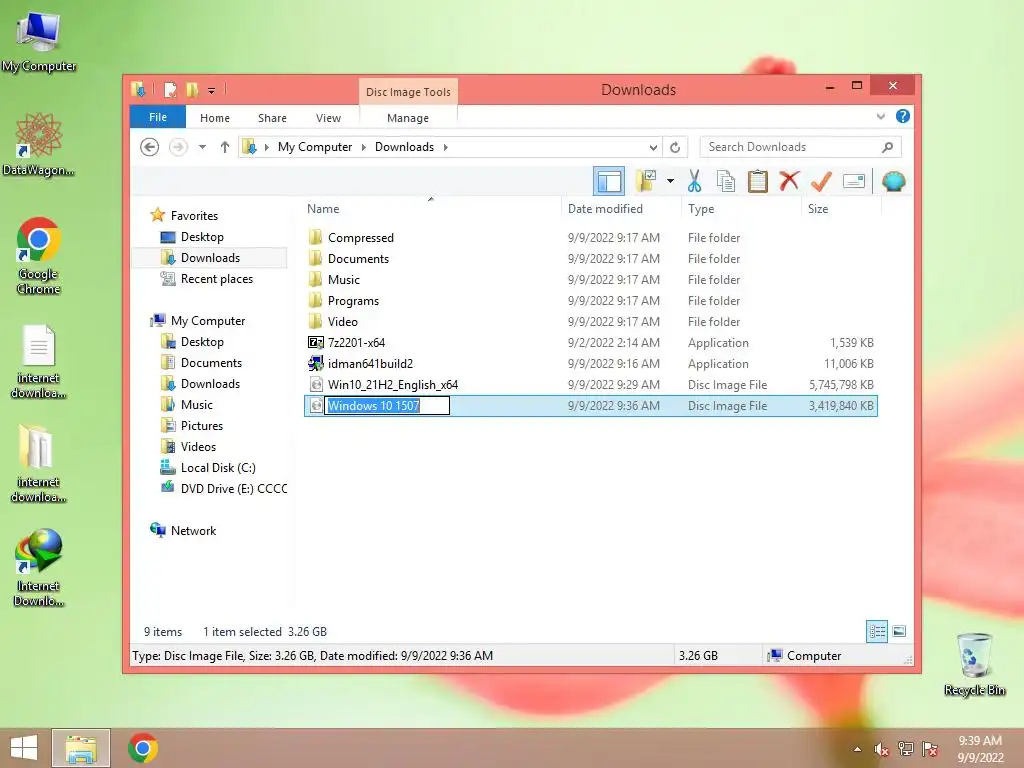Click the Forward navigation arrow
Viewport: 1024px width, 768px height.
click(178, 147)
